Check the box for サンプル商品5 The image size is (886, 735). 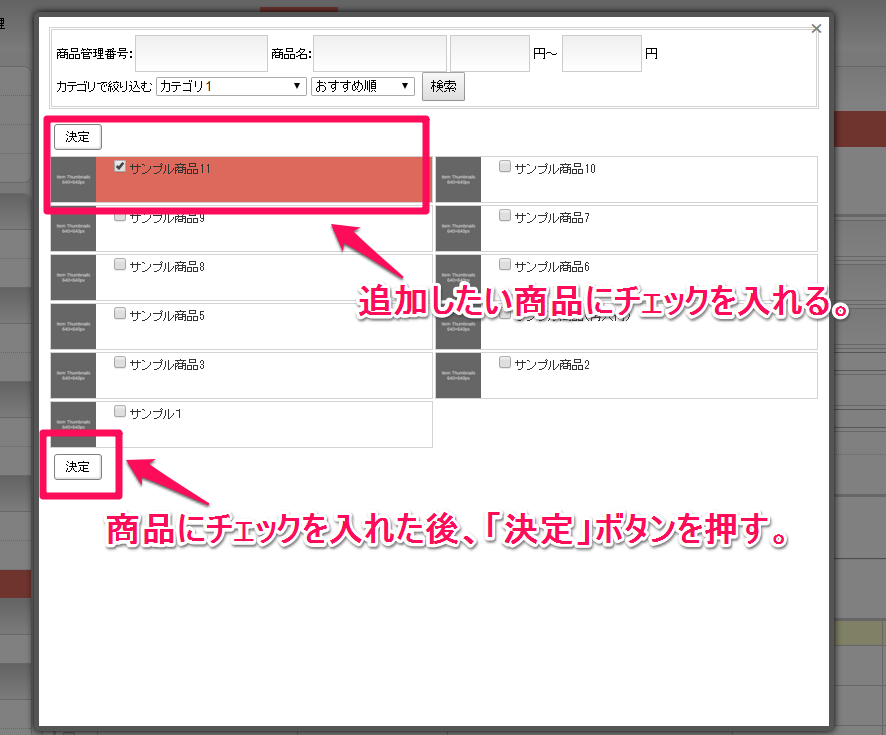(x=120, y=314)
